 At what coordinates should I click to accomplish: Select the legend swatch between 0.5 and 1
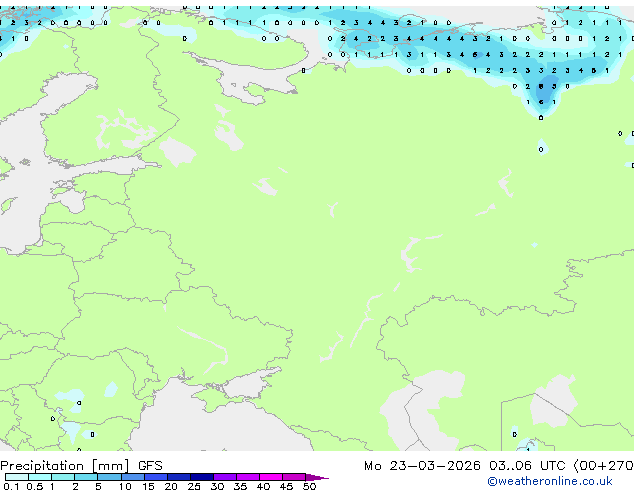tap(40, 477)
